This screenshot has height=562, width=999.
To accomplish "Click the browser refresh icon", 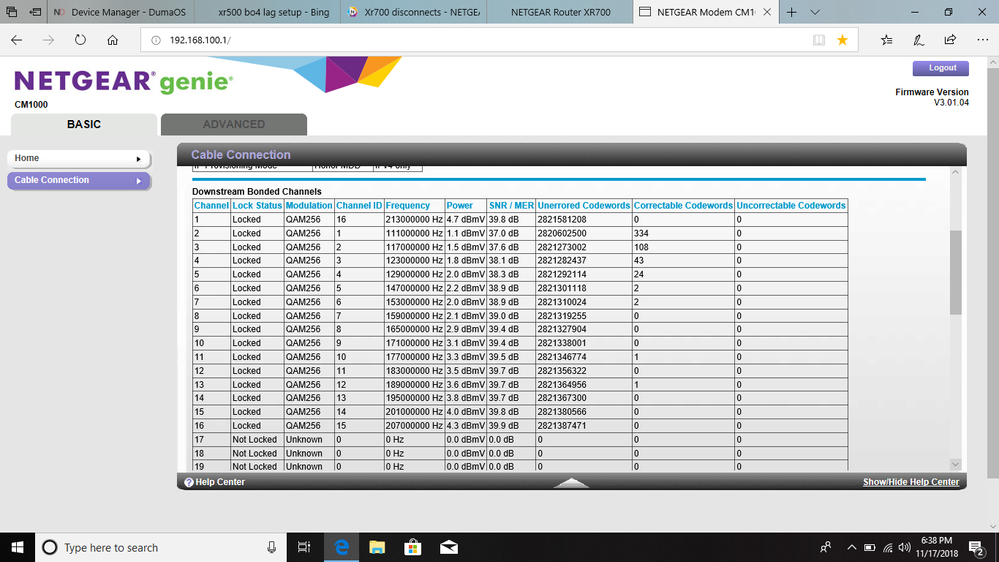I will coord(80,40).
